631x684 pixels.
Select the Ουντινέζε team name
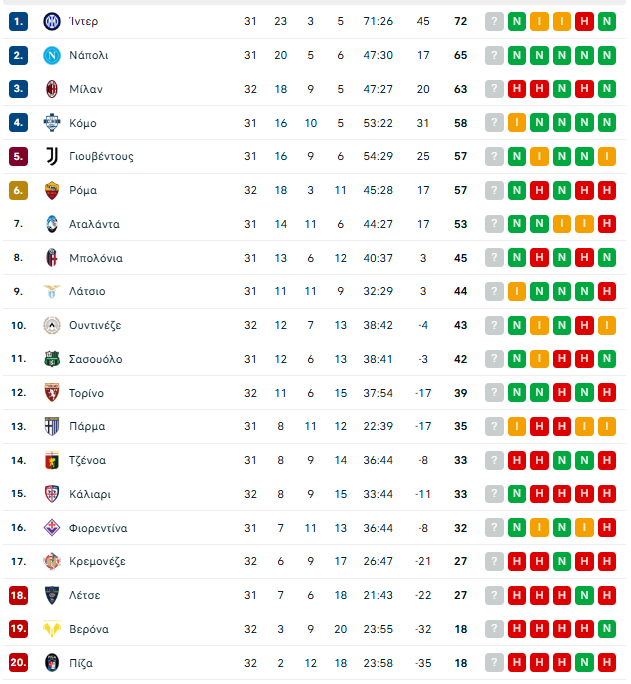point(95,325)
